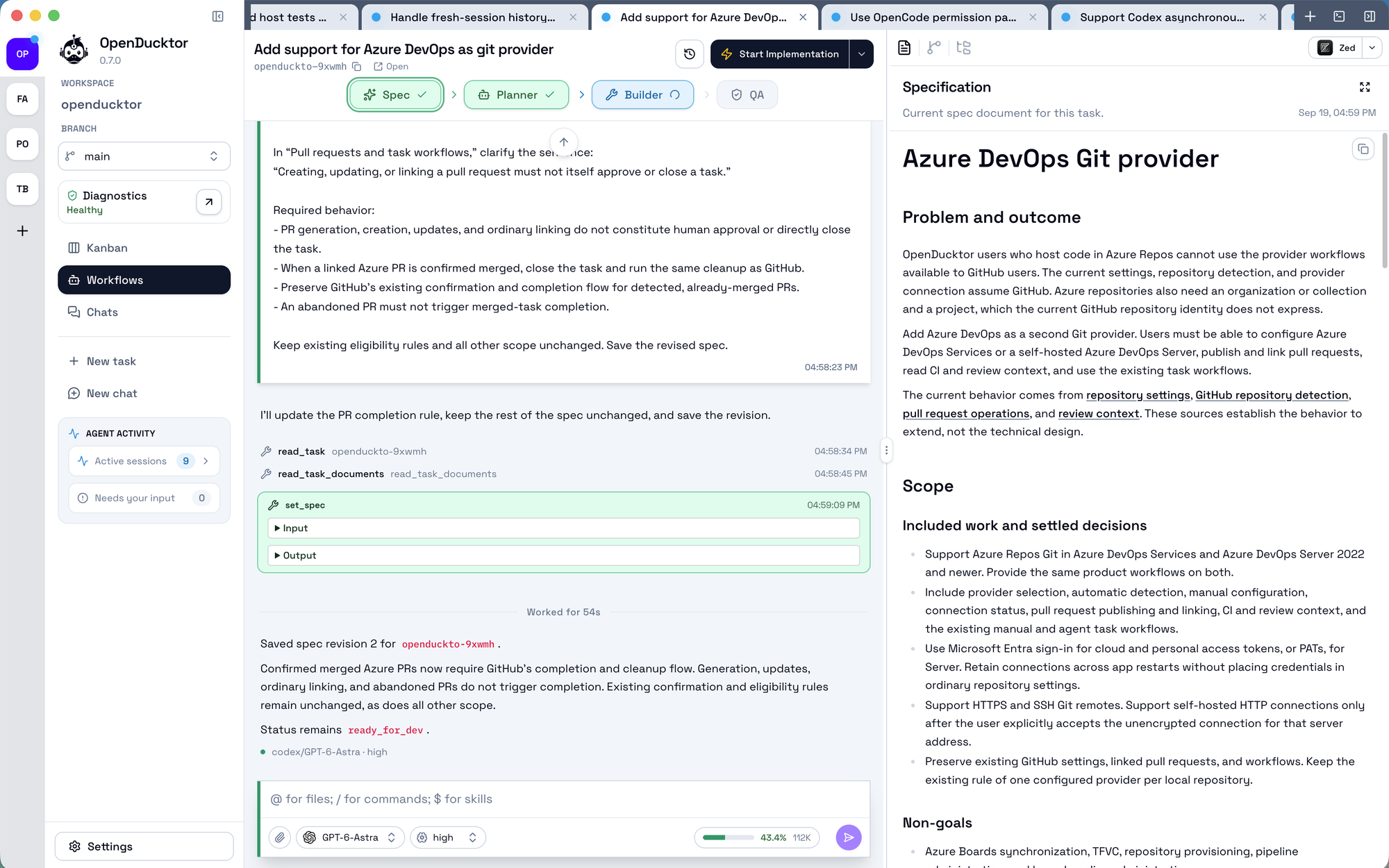Click the OpenDucktor duck logo
Screen dimensions: 1389x868
point(74,50)
